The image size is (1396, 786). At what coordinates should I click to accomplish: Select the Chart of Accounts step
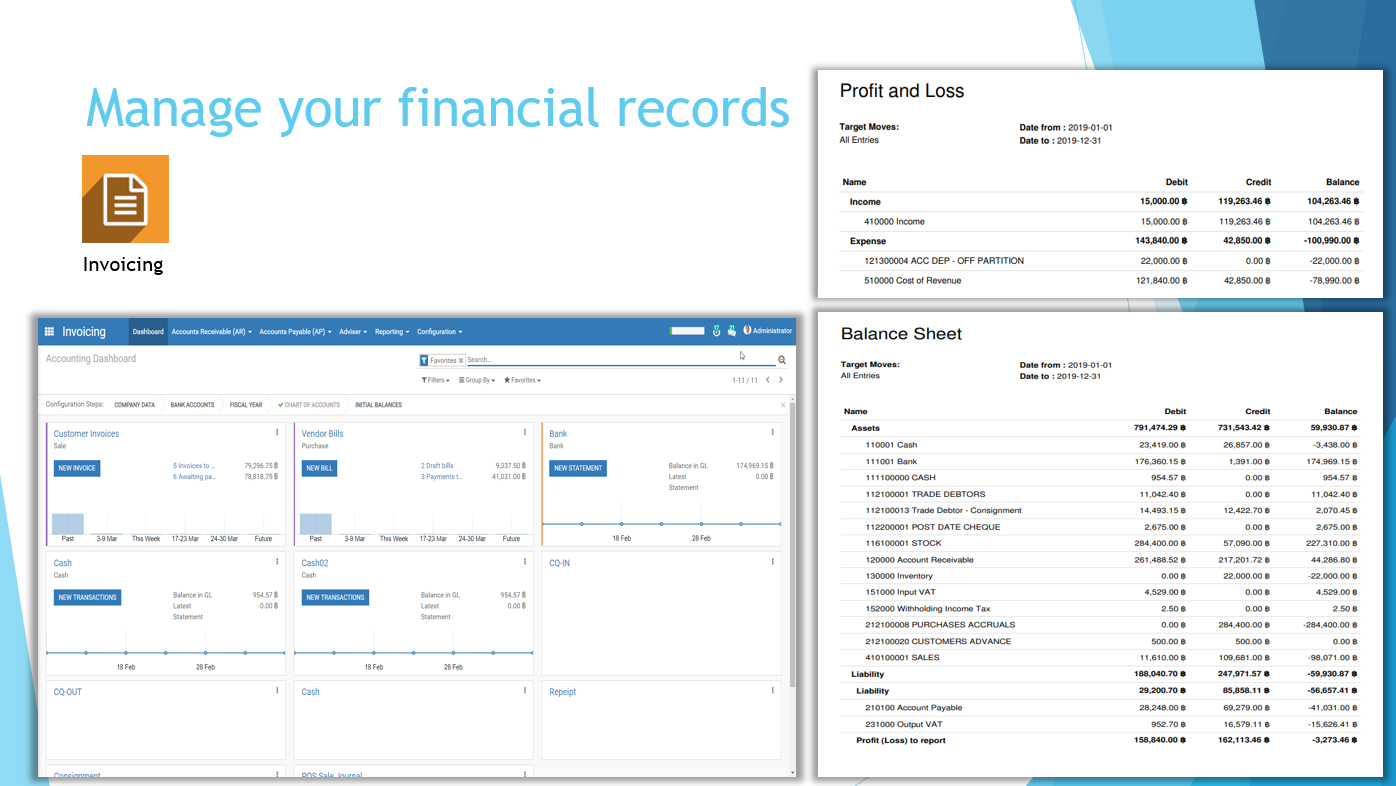310,405
